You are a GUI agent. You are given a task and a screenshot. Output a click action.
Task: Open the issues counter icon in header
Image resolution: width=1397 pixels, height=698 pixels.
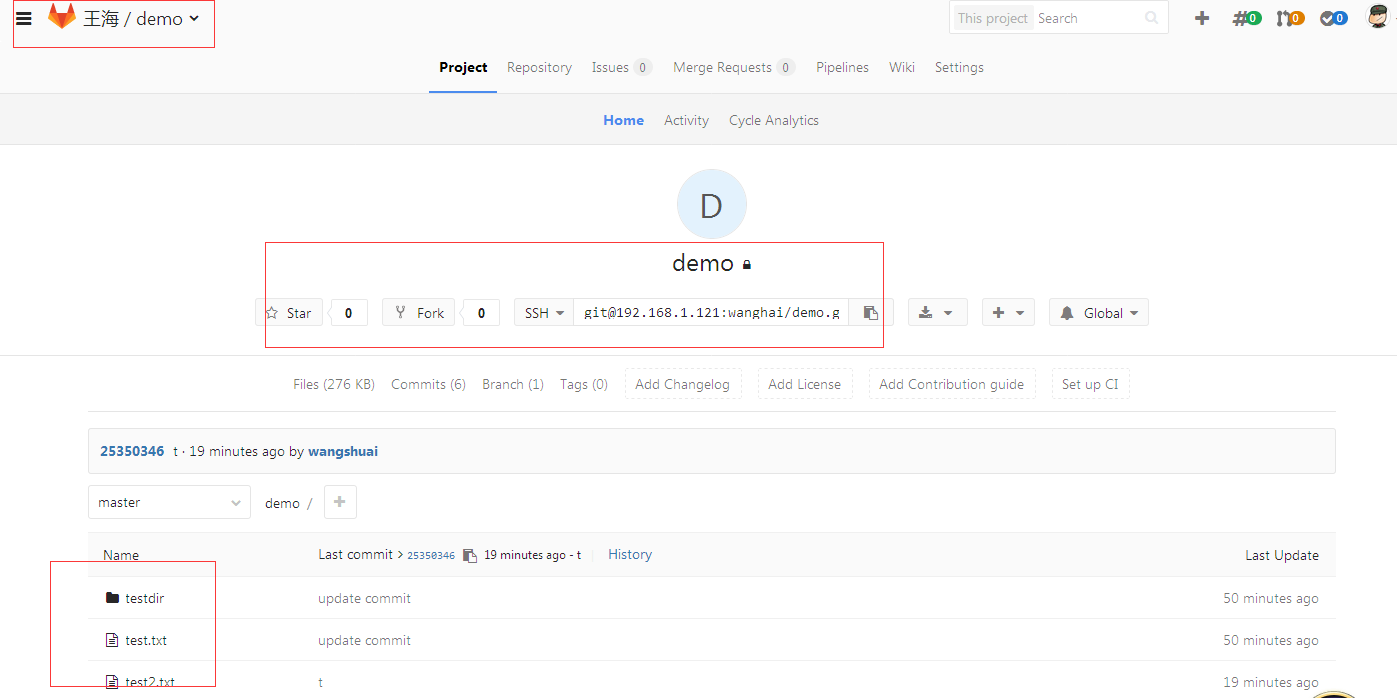tap(1247, 18)
